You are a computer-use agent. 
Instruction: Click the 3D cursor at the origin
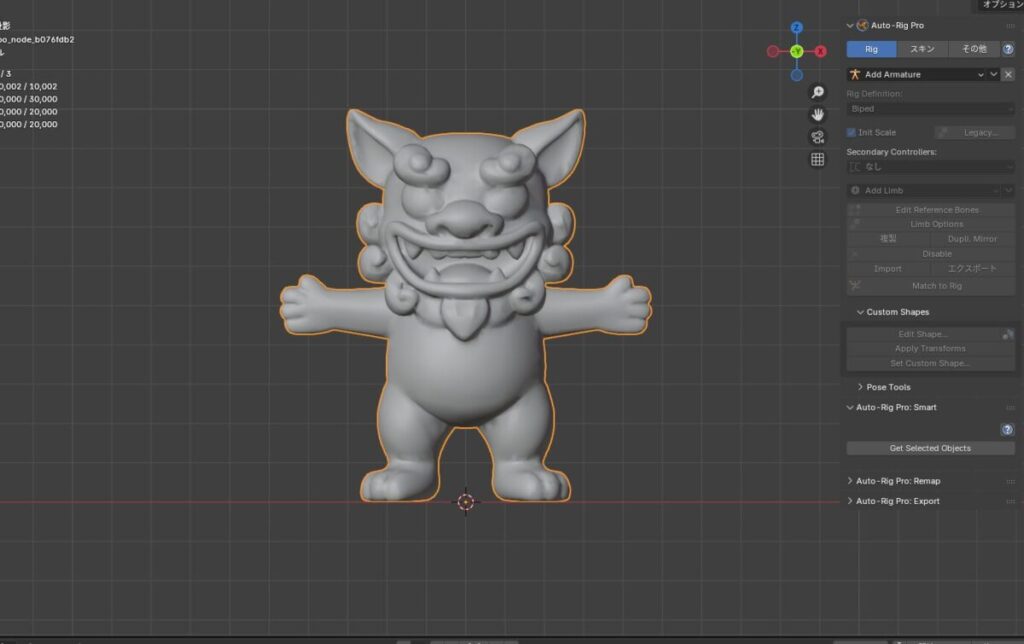pos(466,502)
